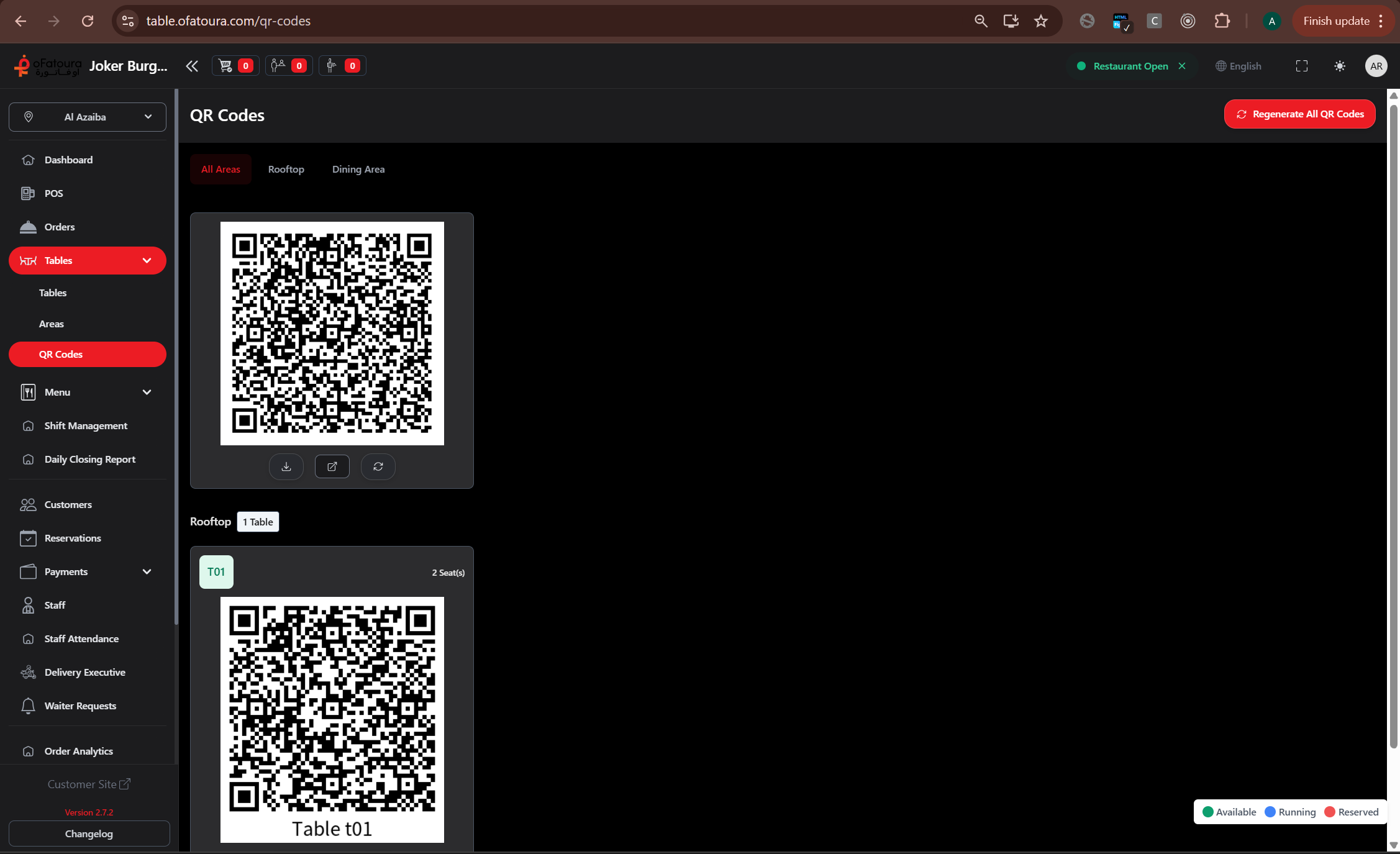The image size is (1400, 854).
Task: Close the Restaurant Open status banner
Action: point(1182,66)
